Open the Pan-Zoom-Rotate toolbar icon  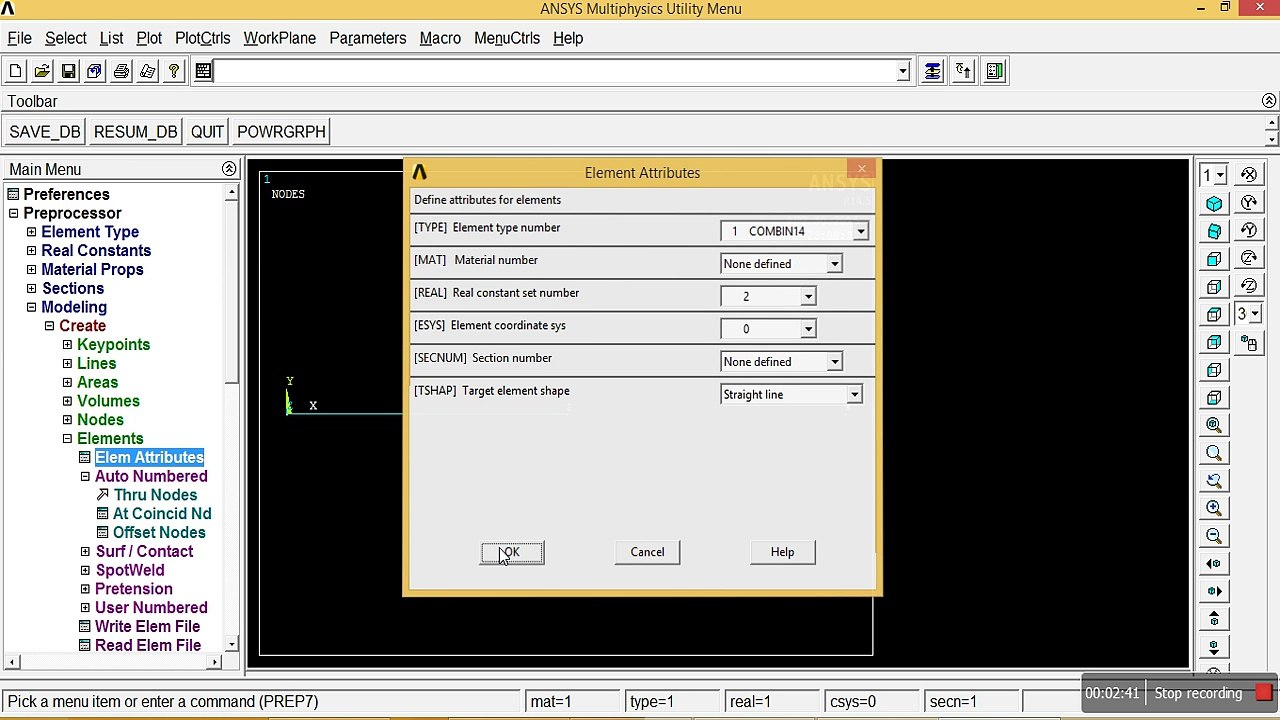(x=94, y=71)
